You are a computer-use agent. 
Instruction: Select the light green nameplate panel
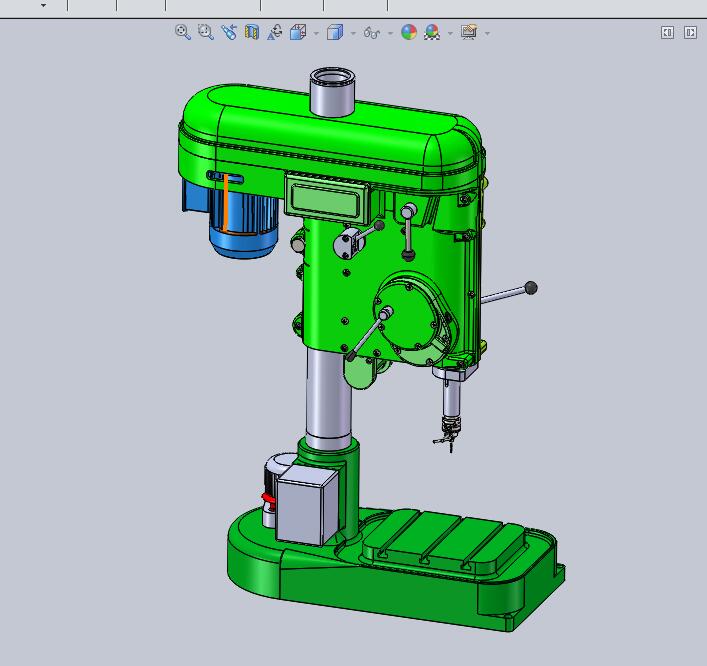(x=326, y=199)
